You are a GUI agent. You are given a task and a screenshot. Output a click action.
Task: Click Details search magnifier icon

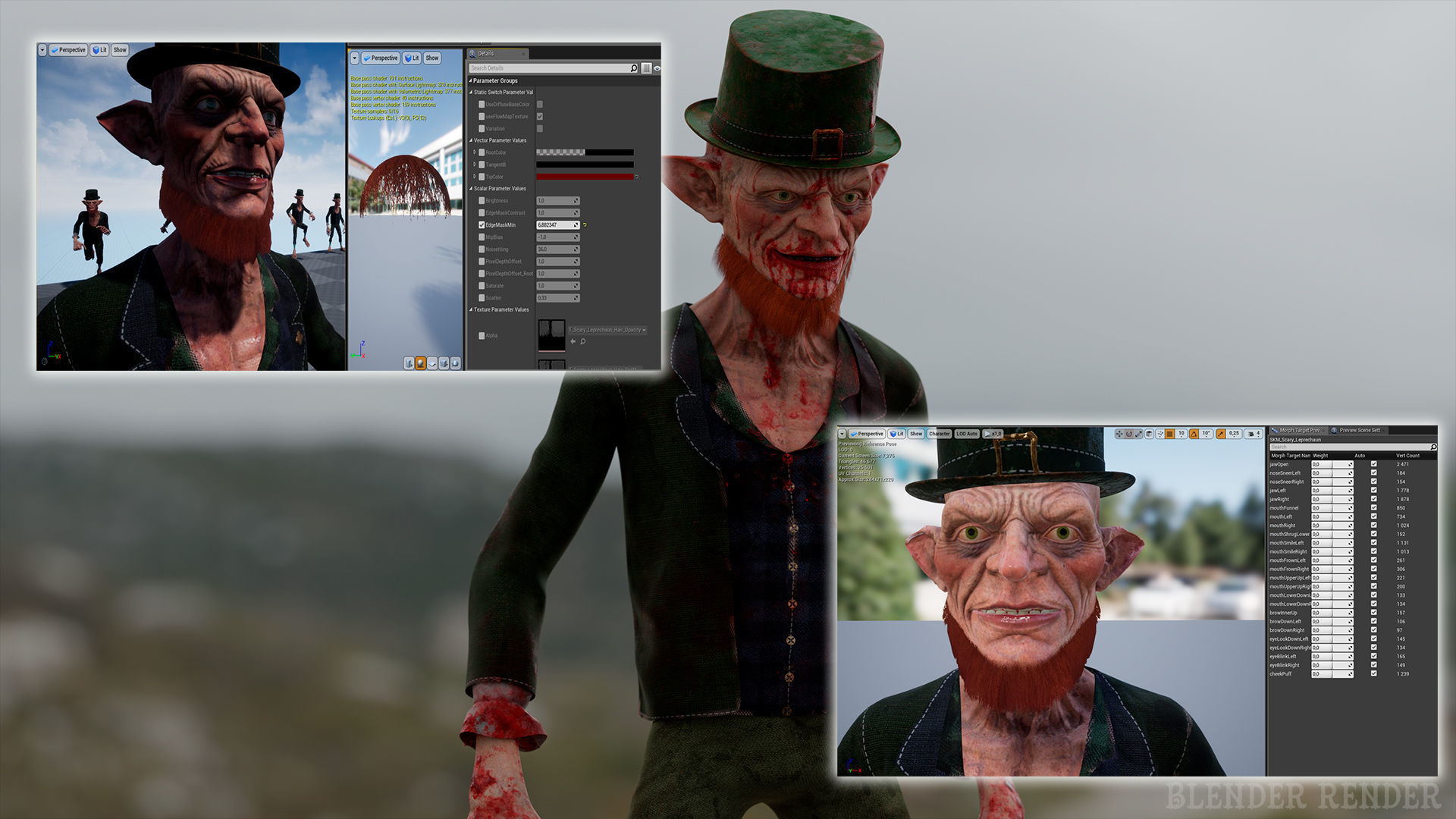coord(634,68)
